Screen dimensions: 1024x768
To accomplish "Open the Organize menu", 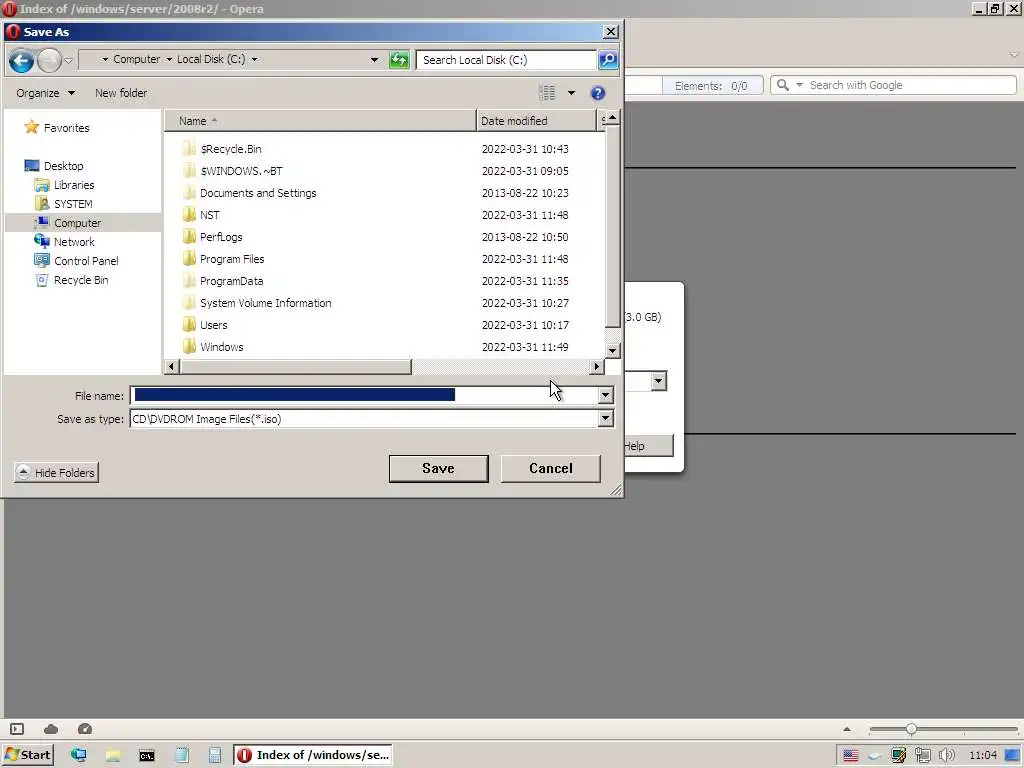I will (x=45, y=93).
